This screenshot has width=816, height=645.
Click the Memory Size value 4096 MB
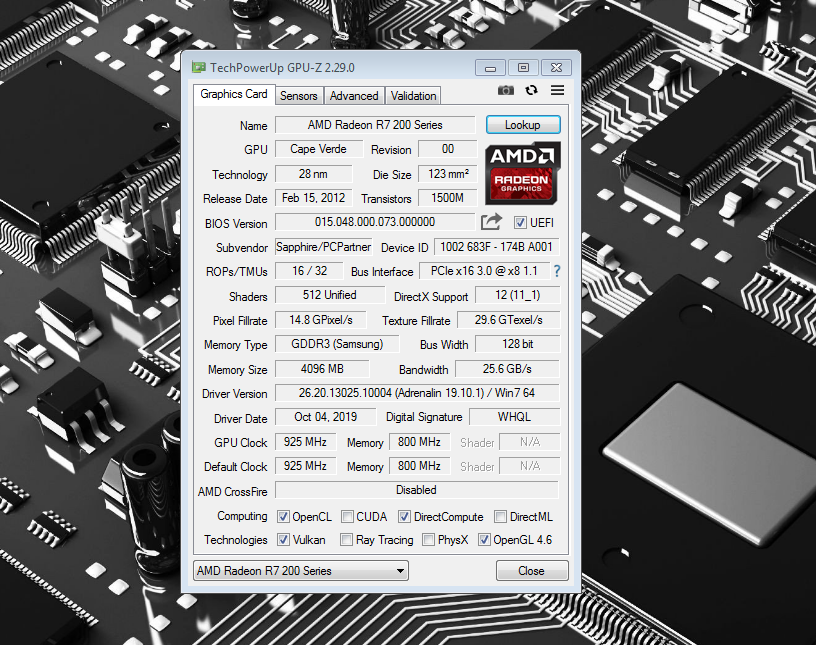coord(322,369)
